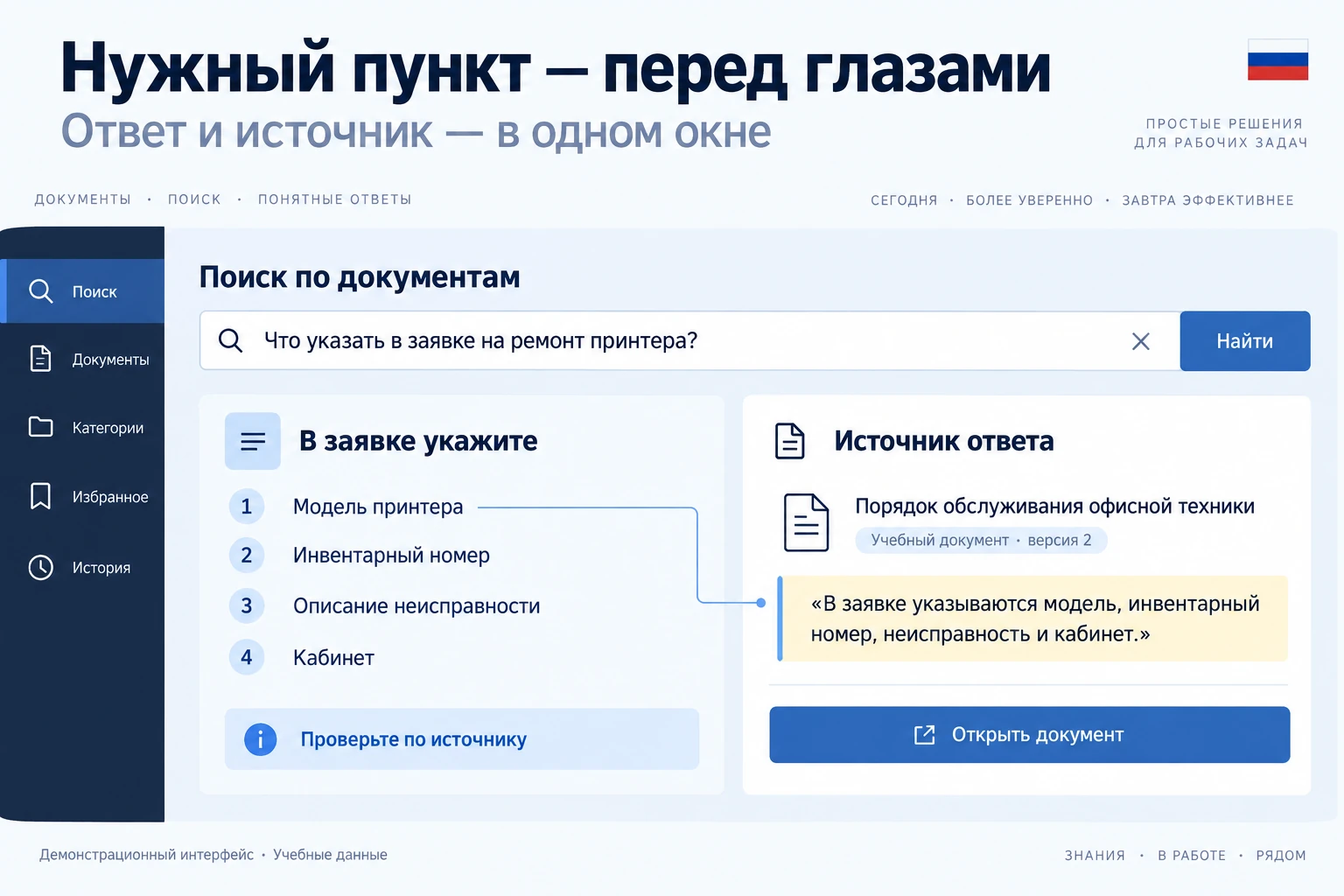The image size is (1344, 896).
Task: Click БОЛЕЕ УВЕРЕННО in the top tagline
Action: [1030, 200]
